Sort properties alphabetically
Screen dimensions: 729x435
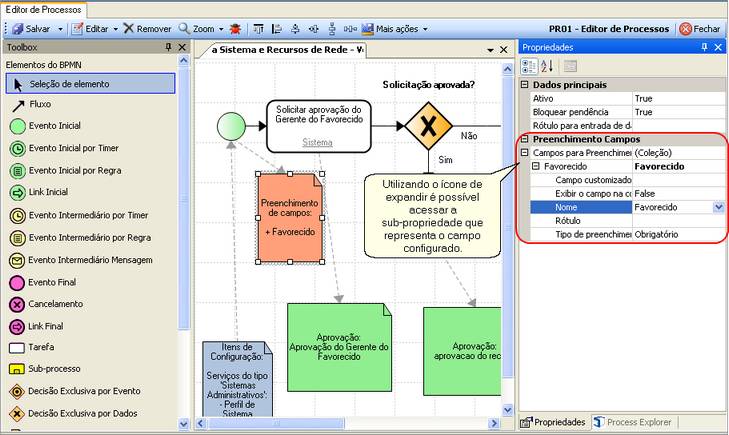click(x=547, y=66)
